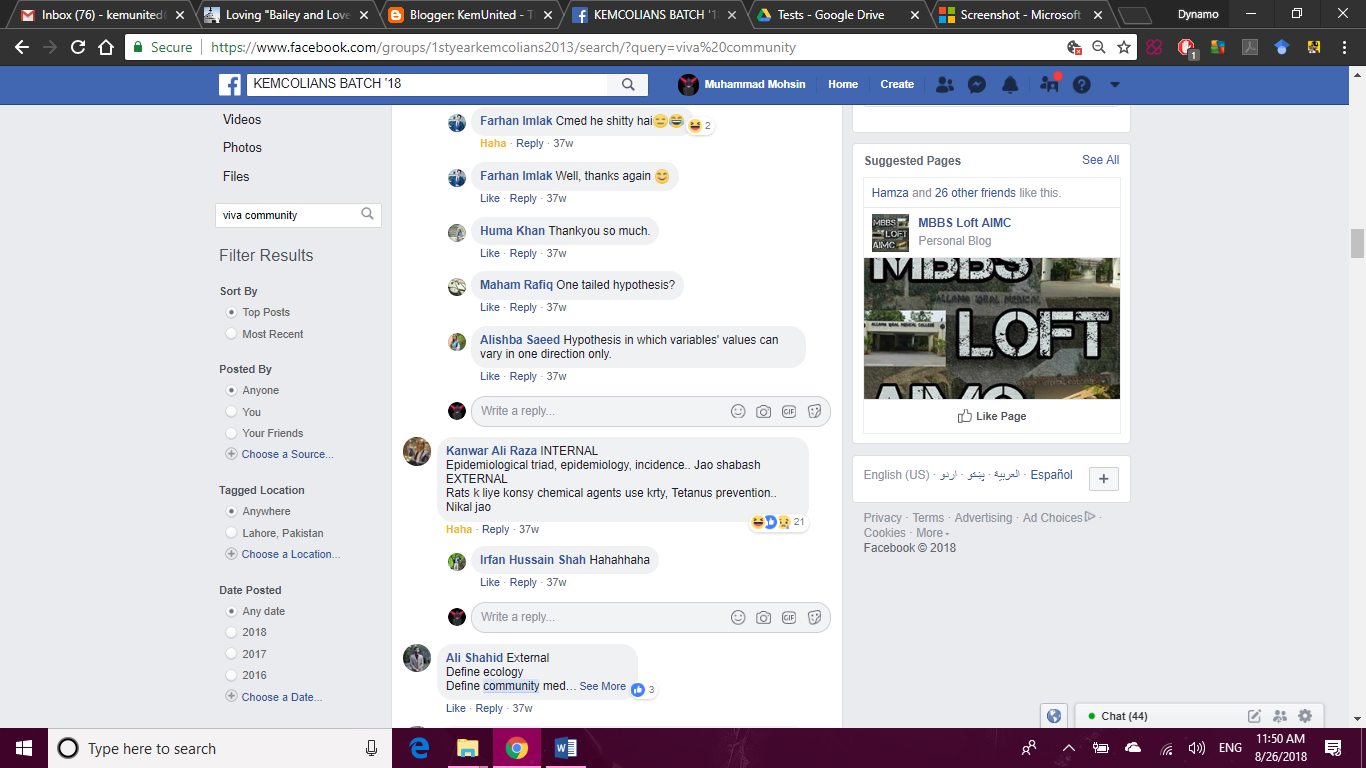
Task: Click globe icon beside chat bar
Action: tap(1053, 716)
